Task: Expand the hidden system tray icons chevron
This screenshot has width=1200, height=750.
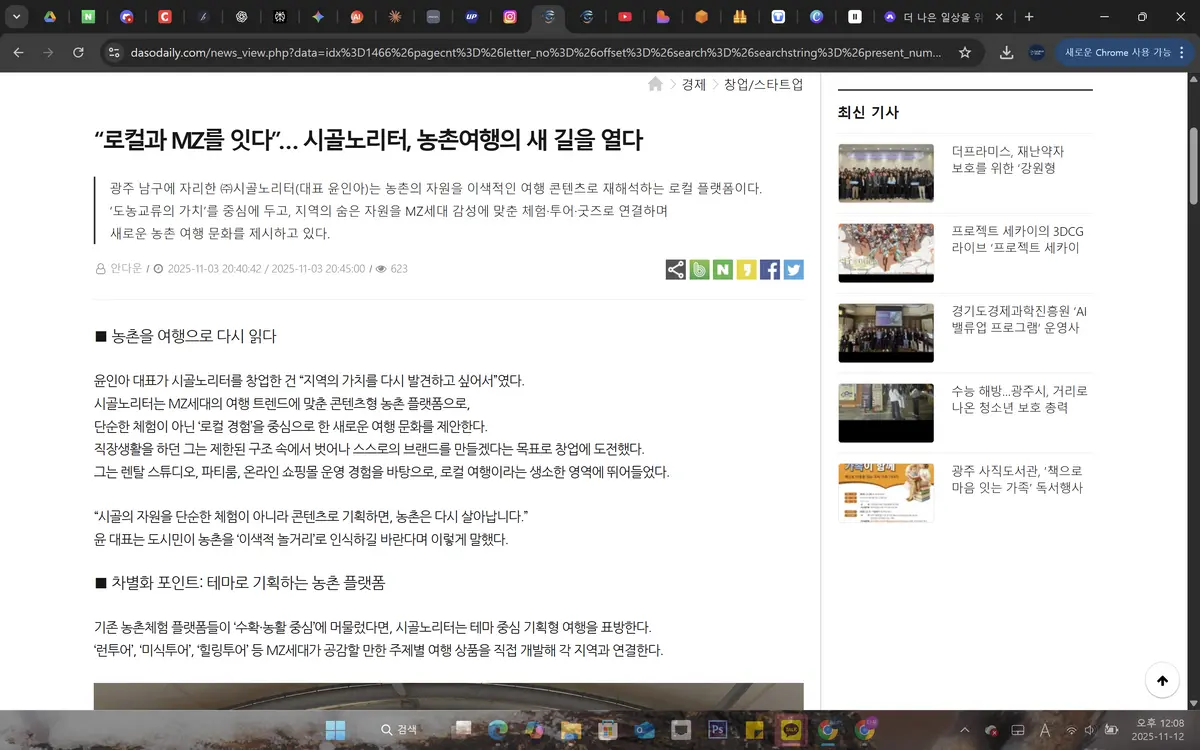Action: [x=964, y=730]
